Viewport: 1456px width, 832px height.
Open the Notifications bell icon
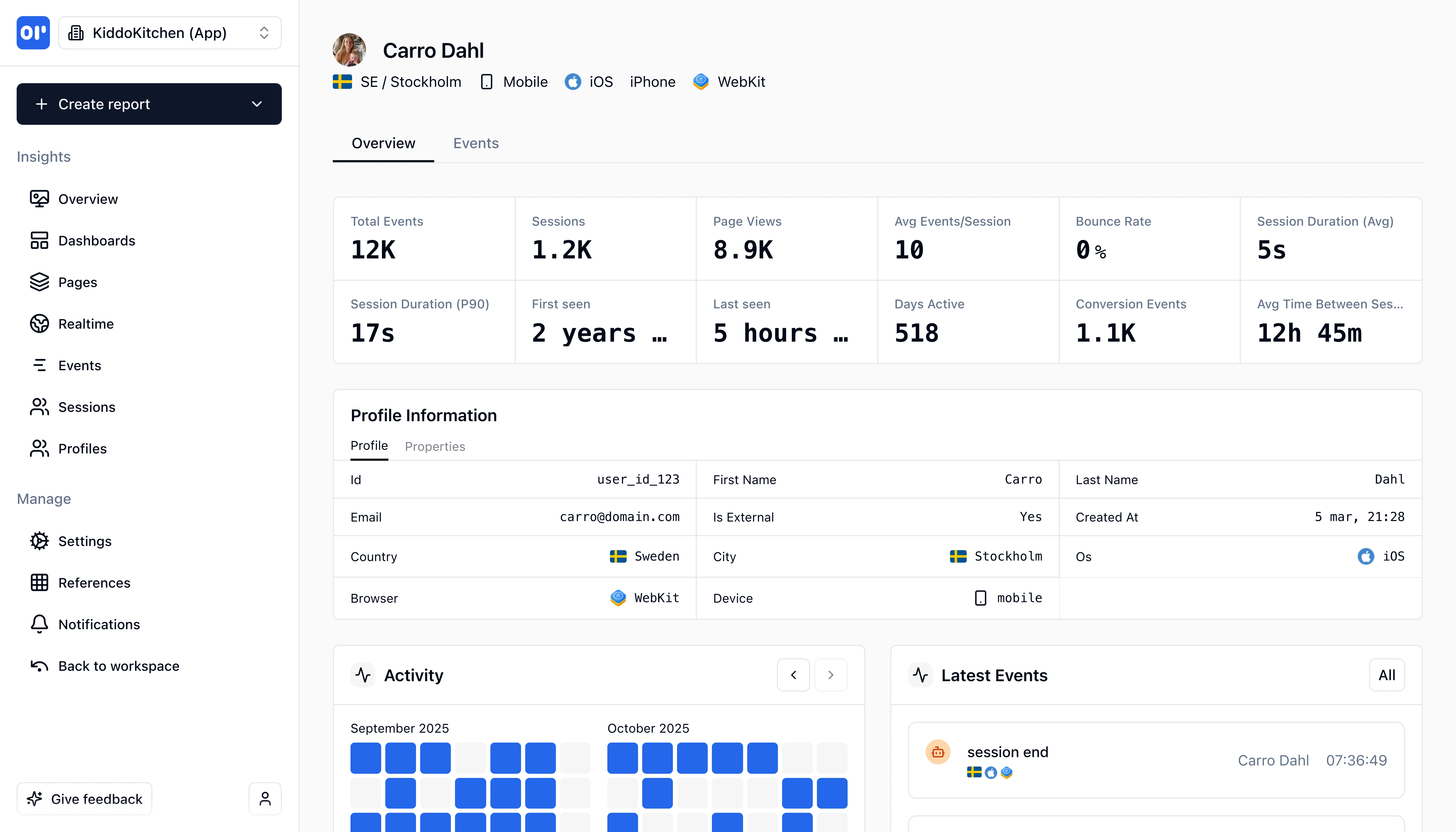[x=39, y=624]
